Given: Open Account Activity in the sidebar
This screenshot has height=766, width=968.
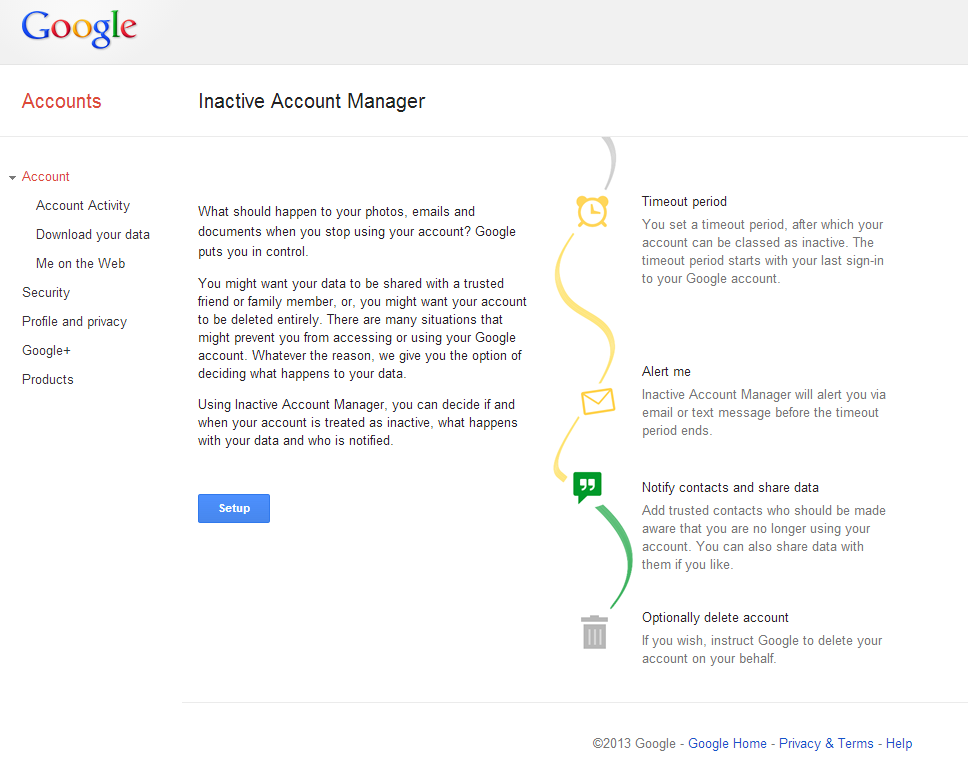Looking at the screenshot, I should click(83, 206).
